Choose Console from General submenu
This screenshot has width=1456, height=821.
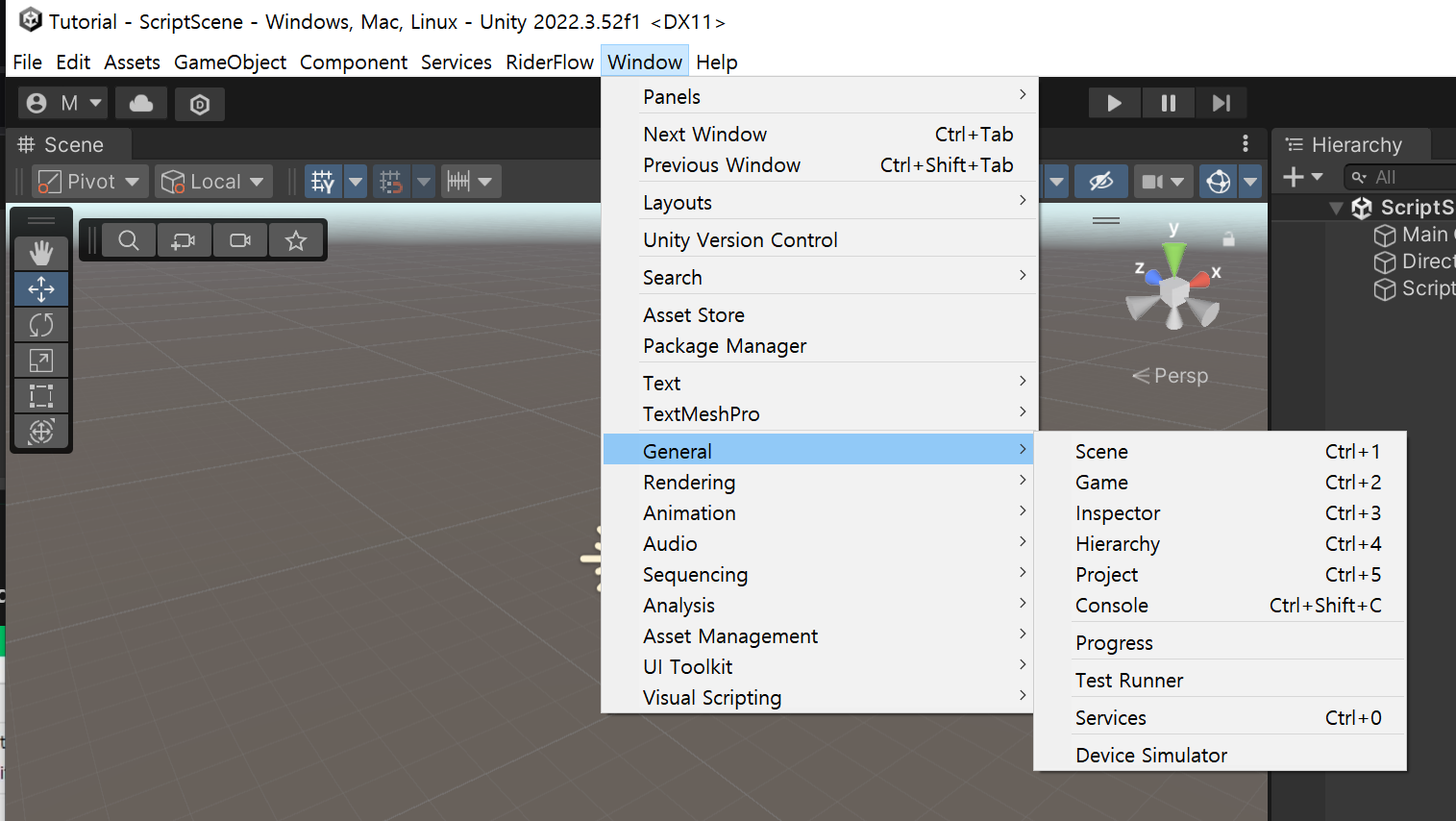(1221, 606)
